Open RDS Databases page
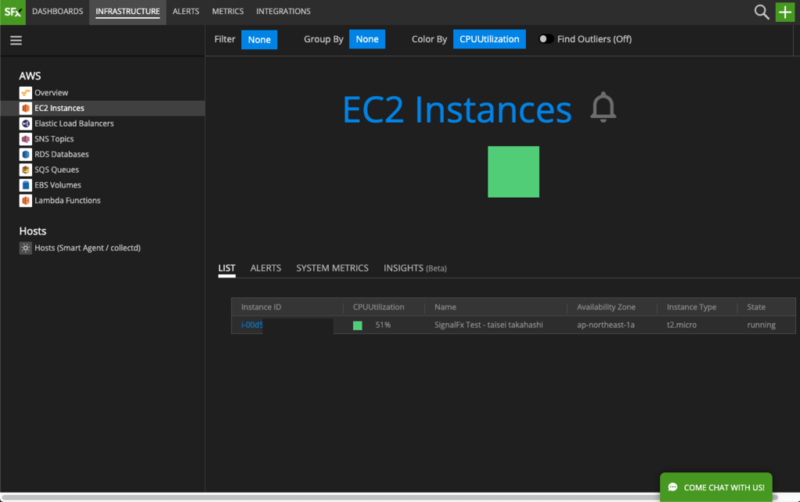The height and width of the screenshot is (502, 800). (62, 154)
